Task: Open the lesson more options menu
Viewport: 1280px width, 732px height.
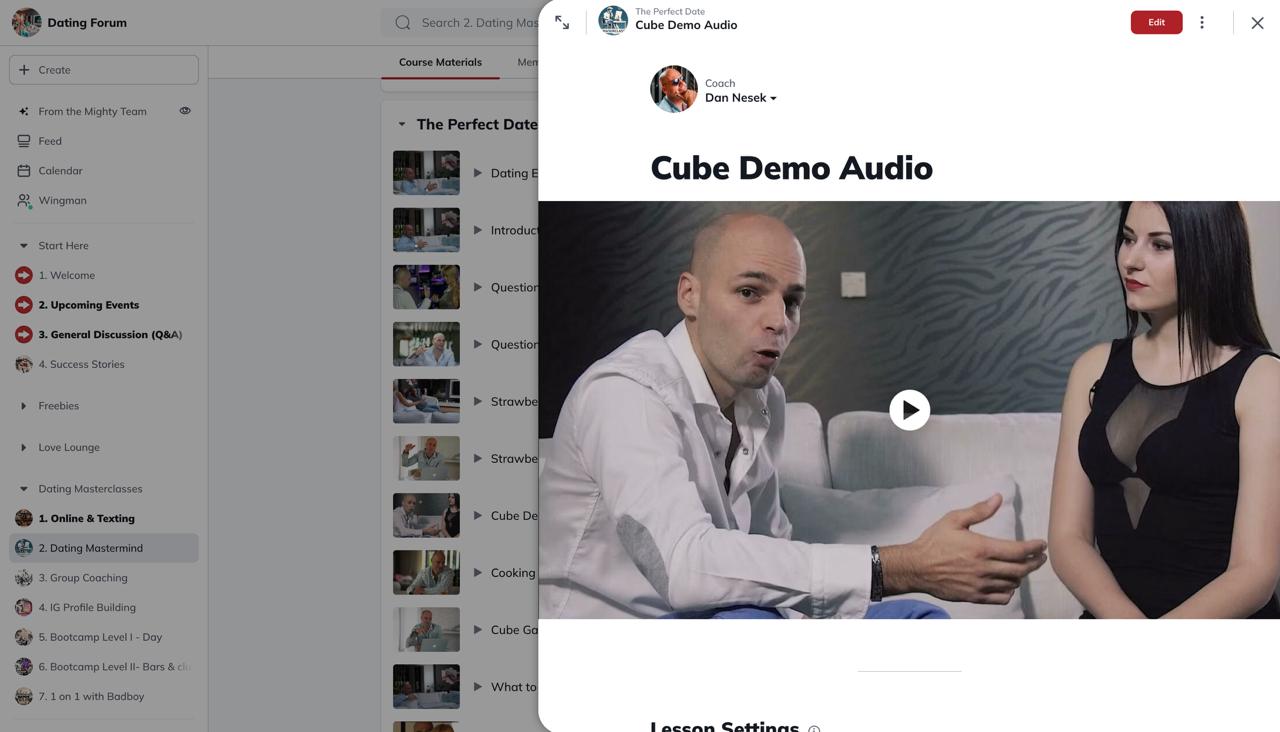Action: click(1202, 22)
